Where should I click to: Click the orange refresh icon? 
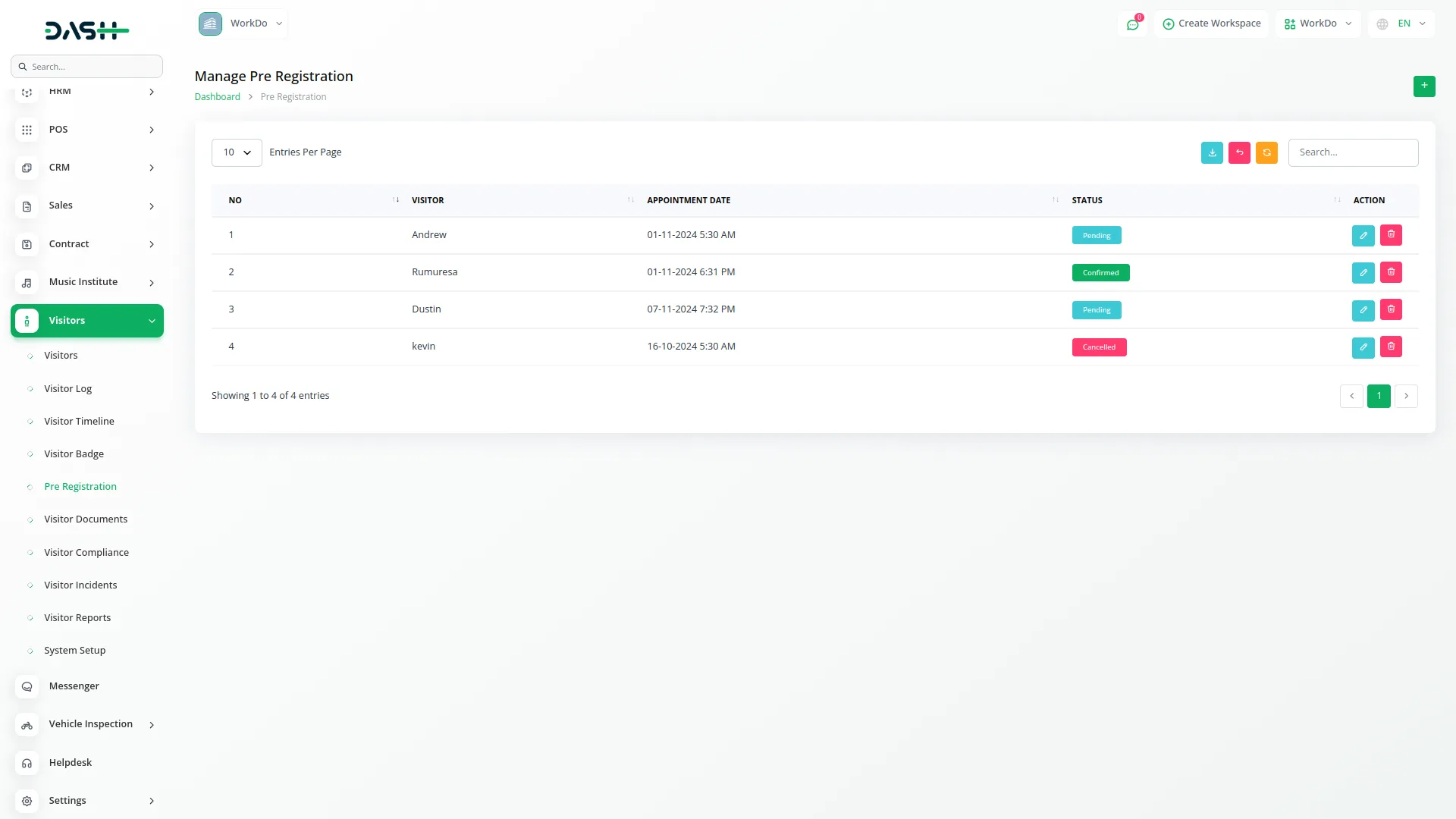point(1266,152)
